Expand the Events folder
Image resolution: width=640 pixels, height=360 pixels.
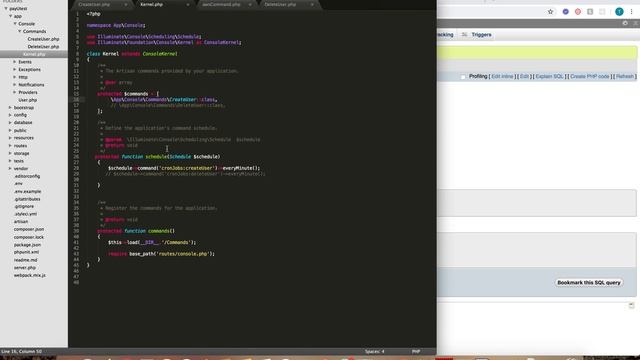tap(15, 62)
